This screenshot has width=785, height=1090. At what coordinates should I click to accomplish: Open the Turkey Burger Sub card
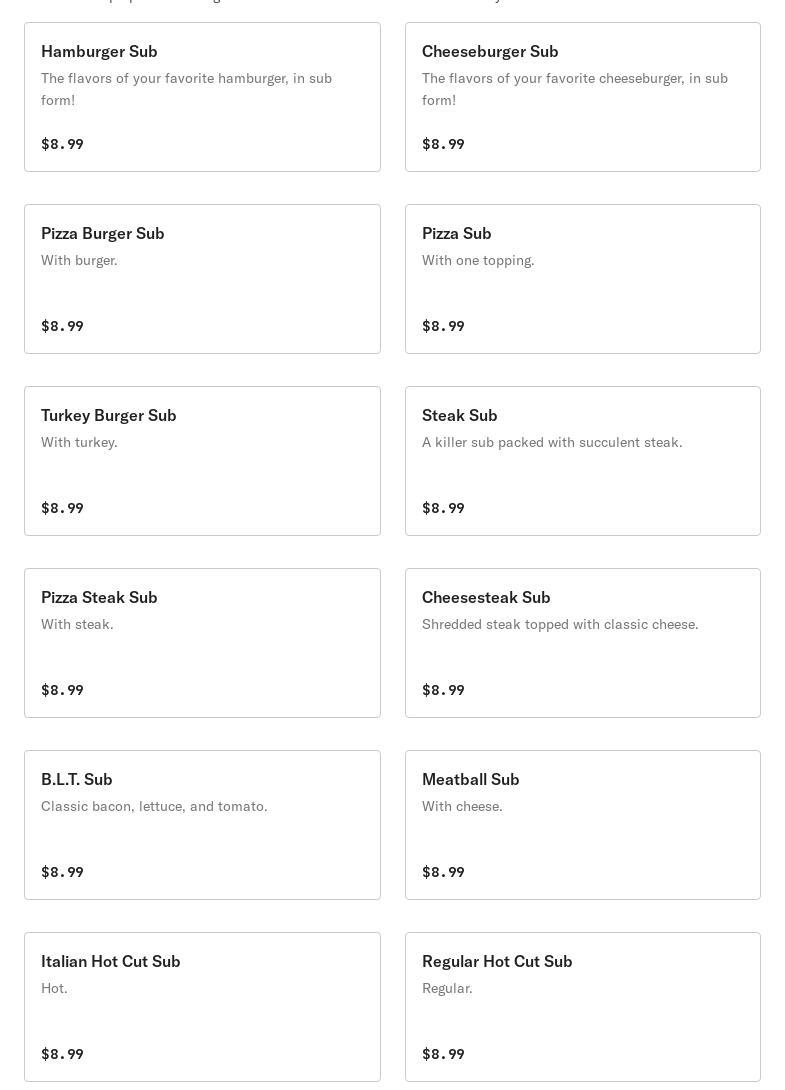[202, 461]
